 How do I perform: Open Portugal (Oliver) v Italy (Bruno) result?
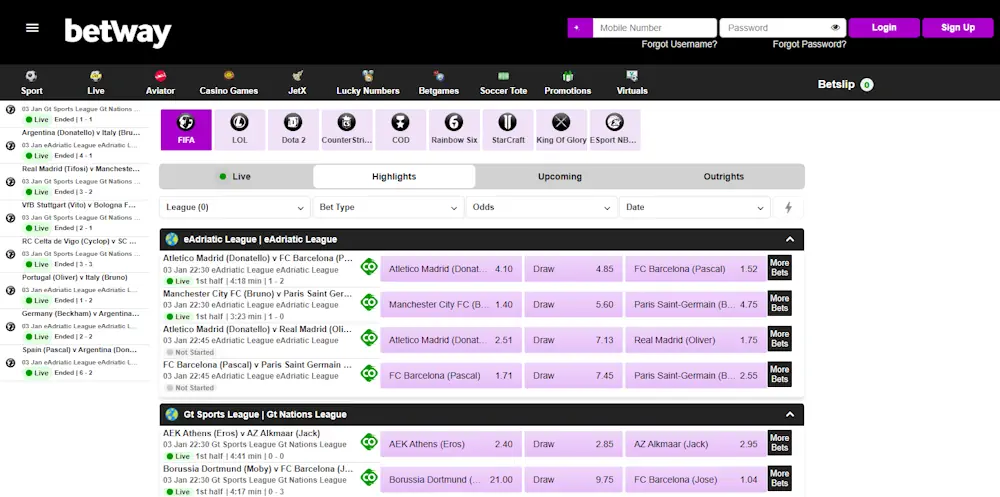tap(75, 289)
